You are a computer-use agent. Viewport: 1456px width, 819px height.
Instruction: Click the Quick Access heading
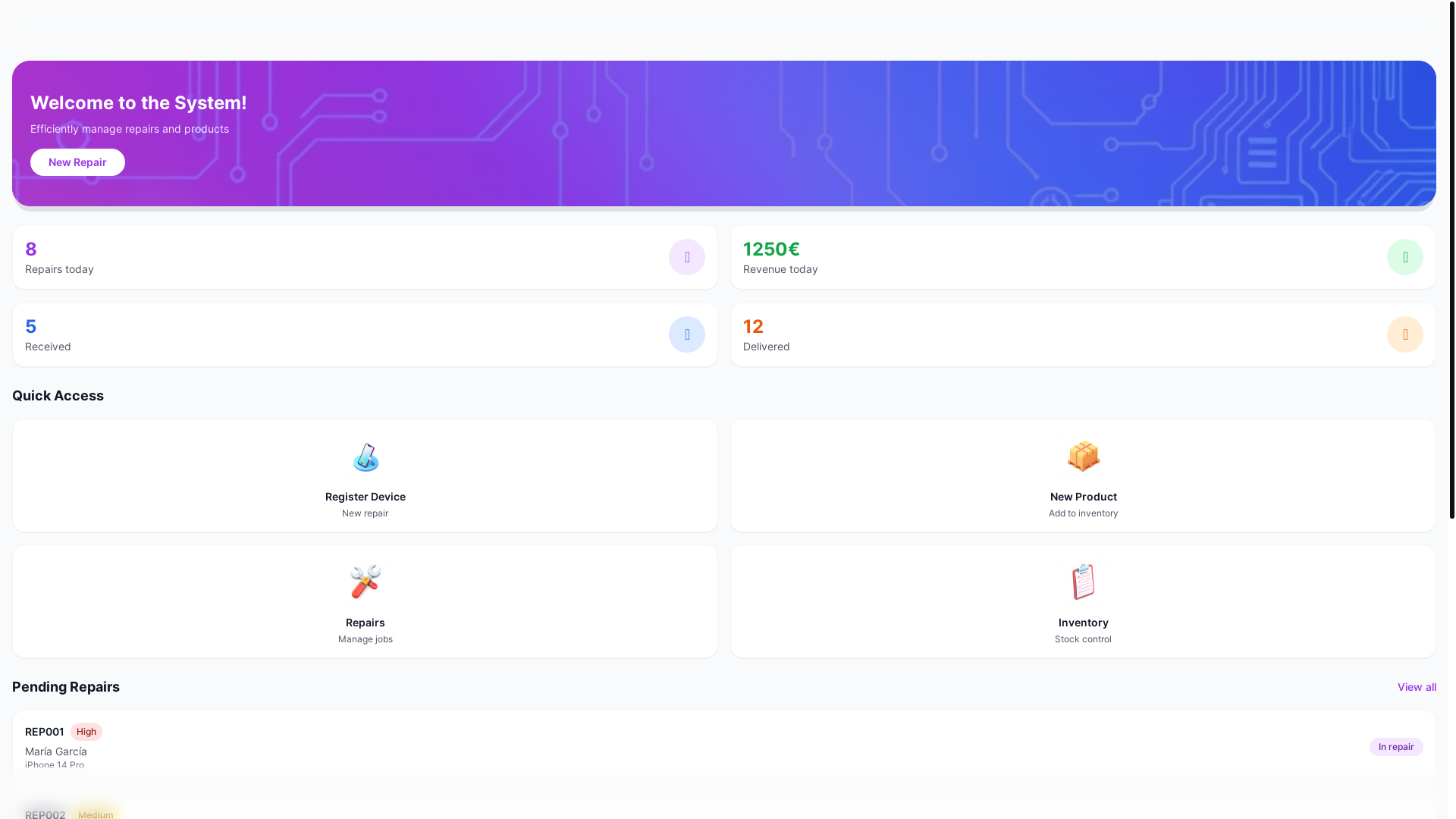(x=58, y=396)
